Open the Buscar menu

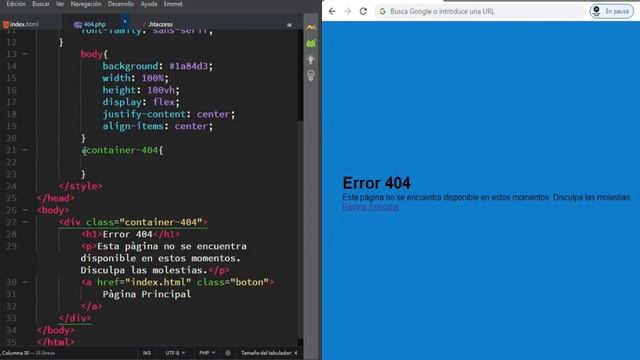41,4
